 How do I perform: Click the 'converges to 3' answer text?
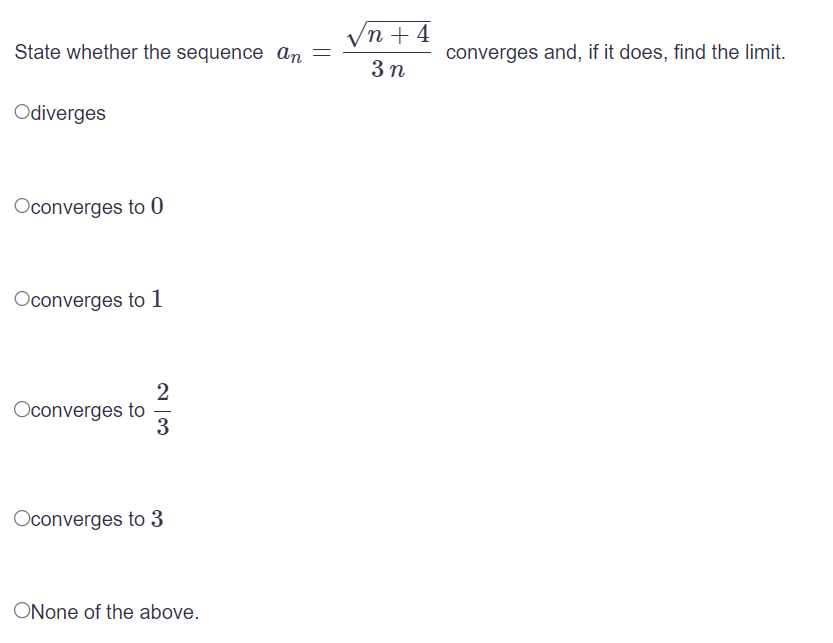click(x=95, y=519)
